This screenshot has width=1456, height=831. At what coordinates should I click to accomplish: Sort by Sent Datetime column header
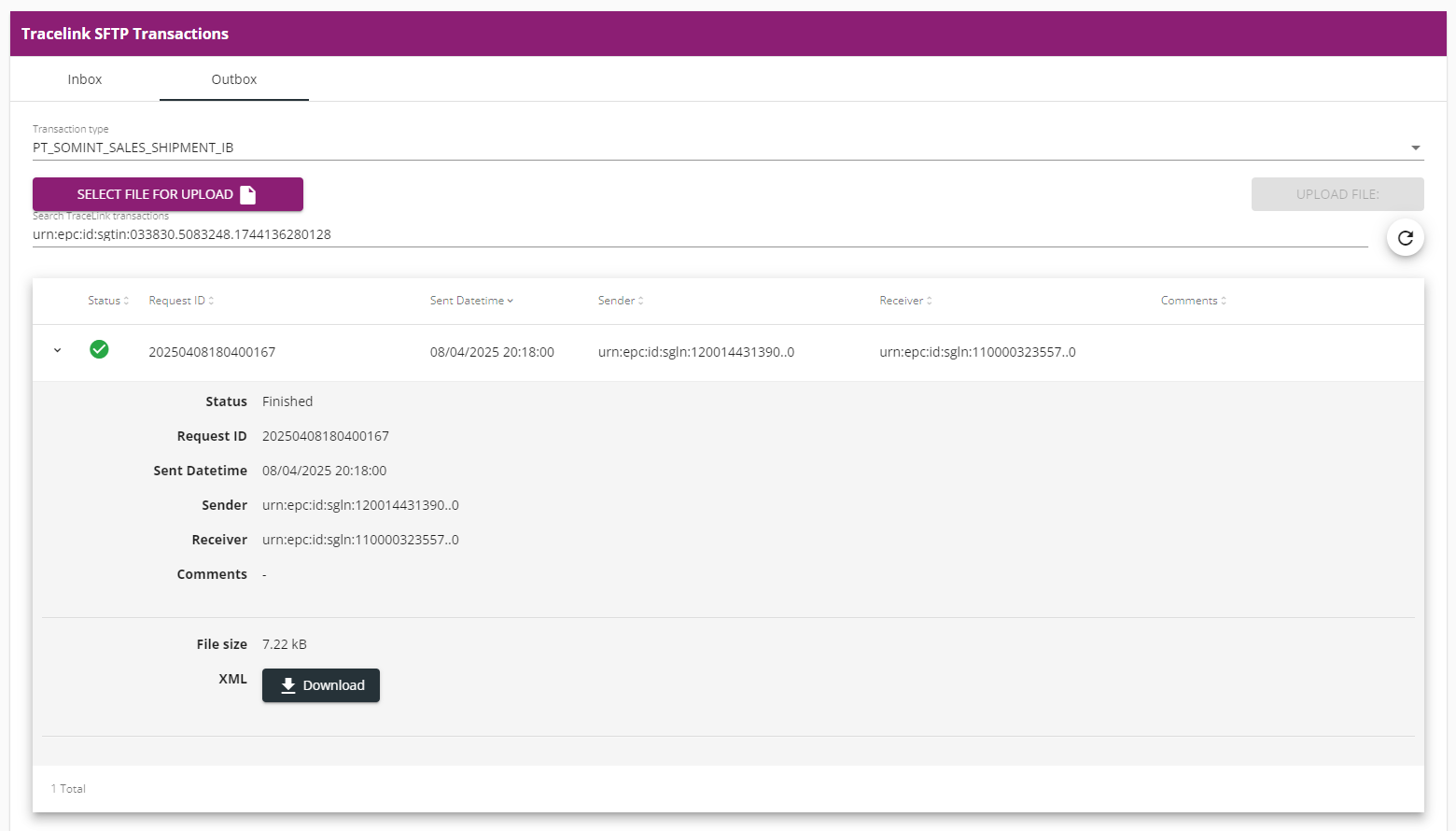click(x=471, y=301)
